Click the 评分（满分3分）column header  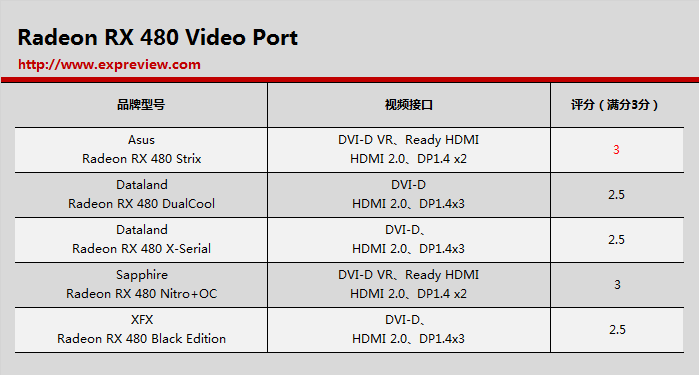pyautogui.click(x=617, y=105)
